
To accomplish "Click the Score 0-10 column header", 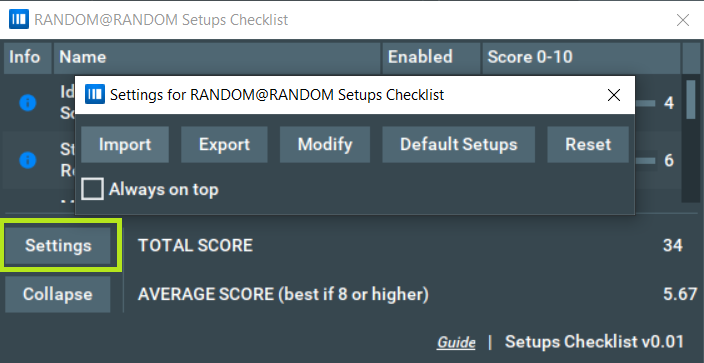I will (581, 58).
